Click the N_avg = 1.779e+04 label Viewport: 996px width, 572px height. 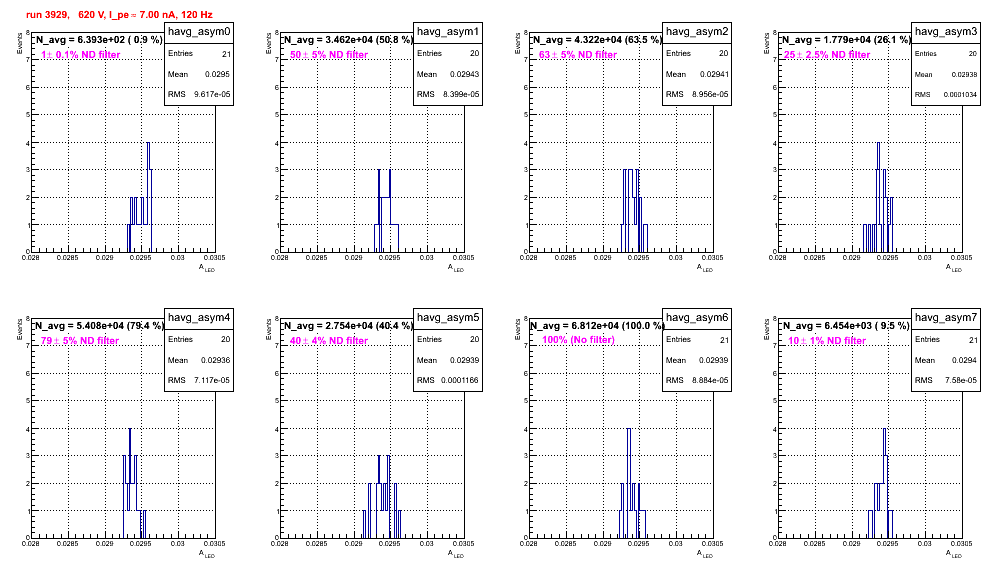846,39
